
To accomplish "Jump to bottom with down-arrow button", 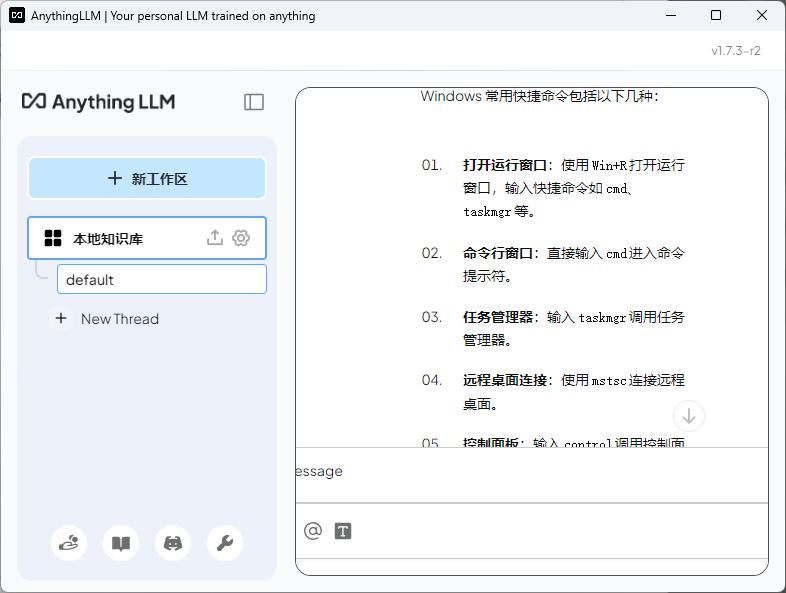I will click(689, 416).
